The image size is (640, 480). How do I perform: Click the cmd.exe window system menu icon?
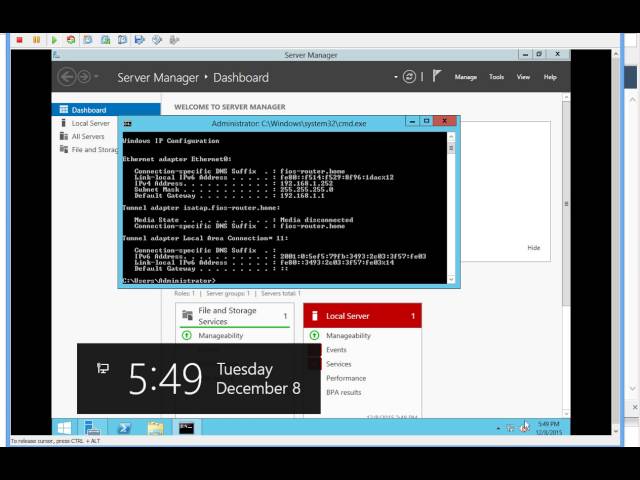[x=128, y=123]
